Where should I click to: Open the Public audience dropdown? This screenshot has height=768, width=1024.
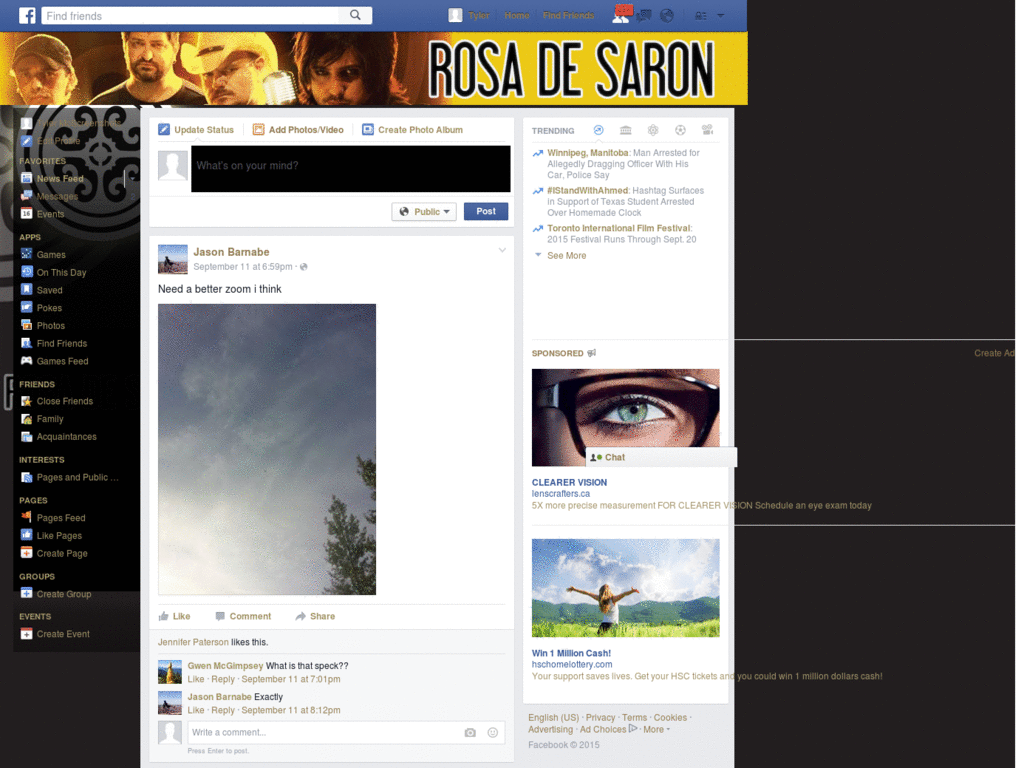point(424,212)
